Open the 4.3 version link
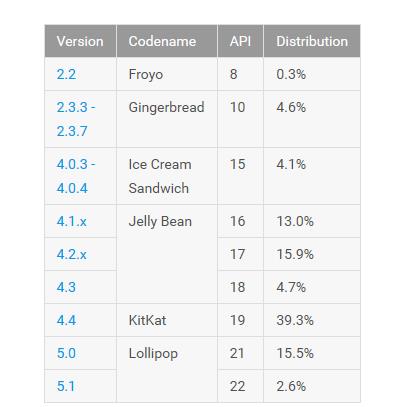Image resolution: width=396 pixels, height=407 pixels. coord(66,287)
